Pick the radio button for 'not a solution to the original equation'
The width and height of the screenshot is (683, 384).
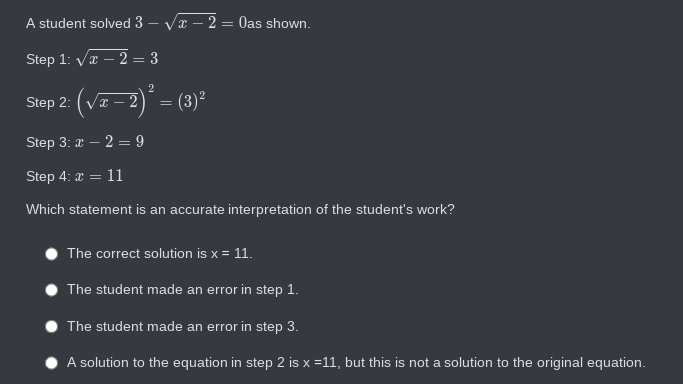tap(51, 363)
